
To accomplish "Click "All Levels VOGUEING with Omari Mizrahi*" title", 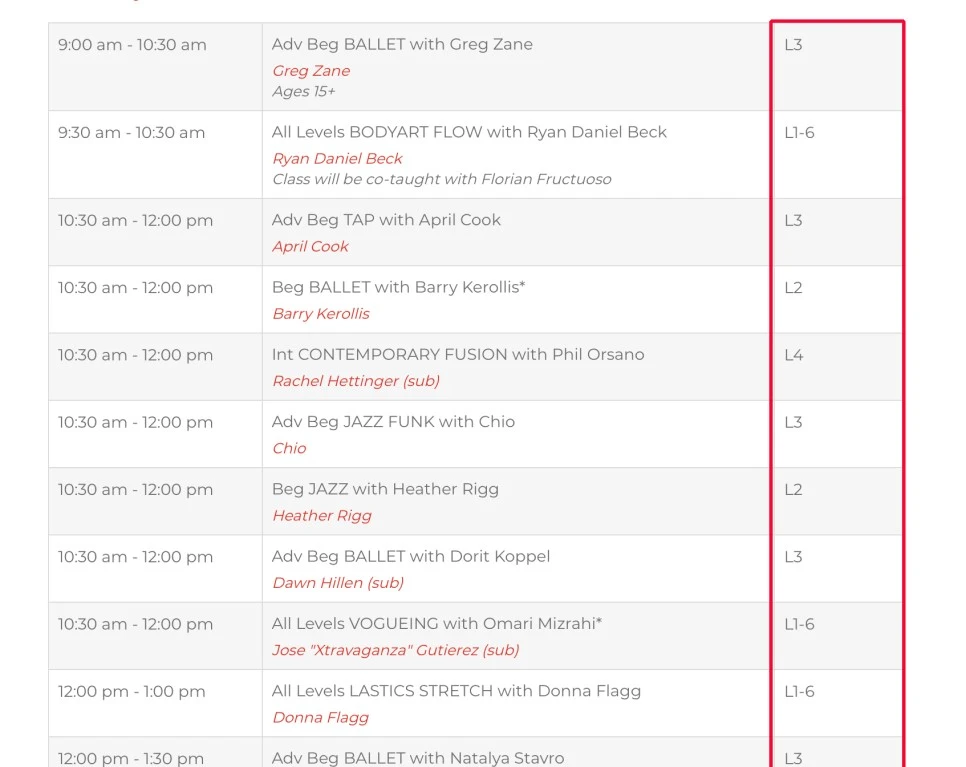I will click(437, 623).
